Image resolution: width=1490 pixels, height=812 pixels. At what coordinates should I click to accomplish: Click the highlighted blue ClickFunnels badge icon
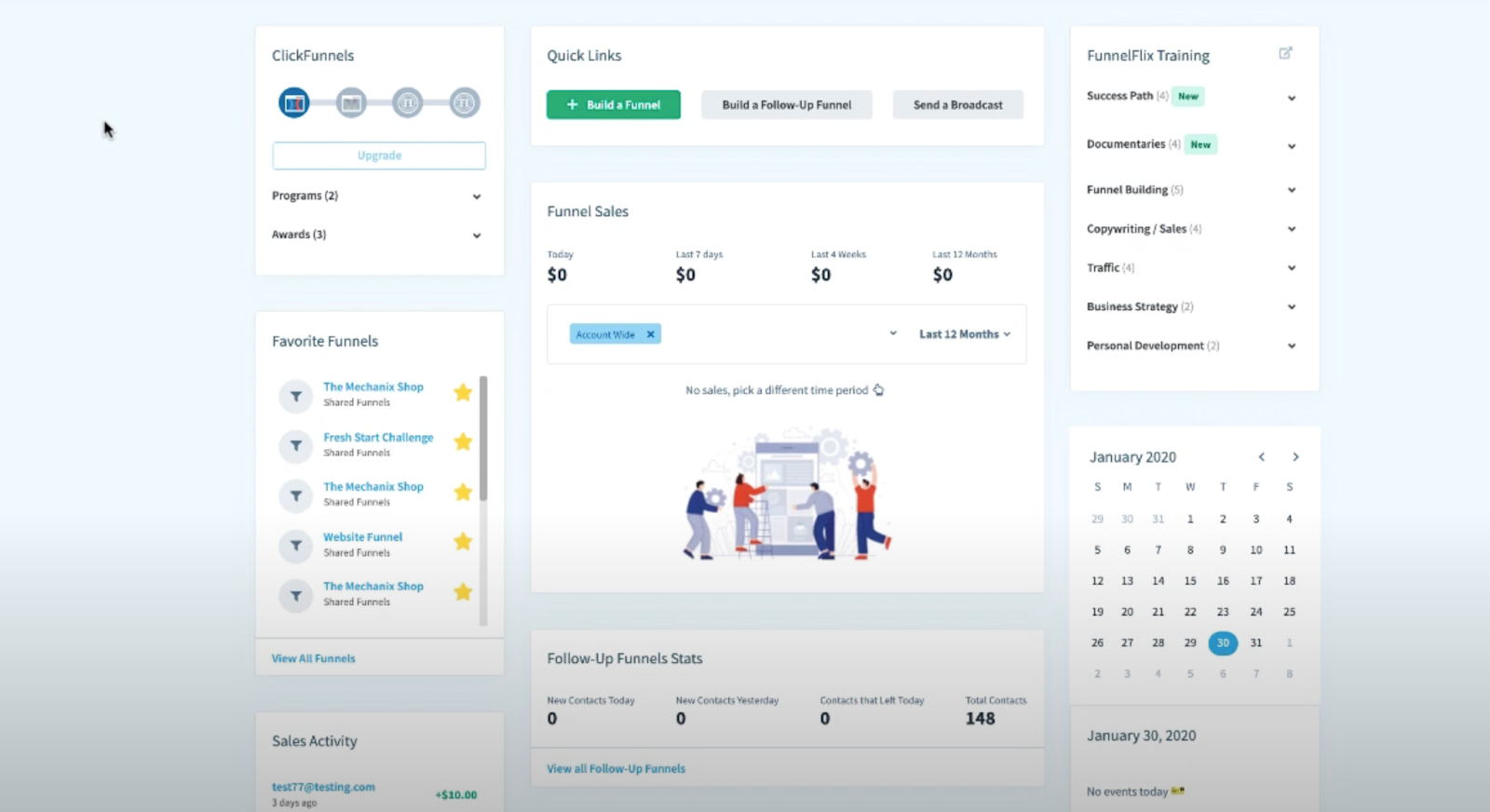pos(294,102)
